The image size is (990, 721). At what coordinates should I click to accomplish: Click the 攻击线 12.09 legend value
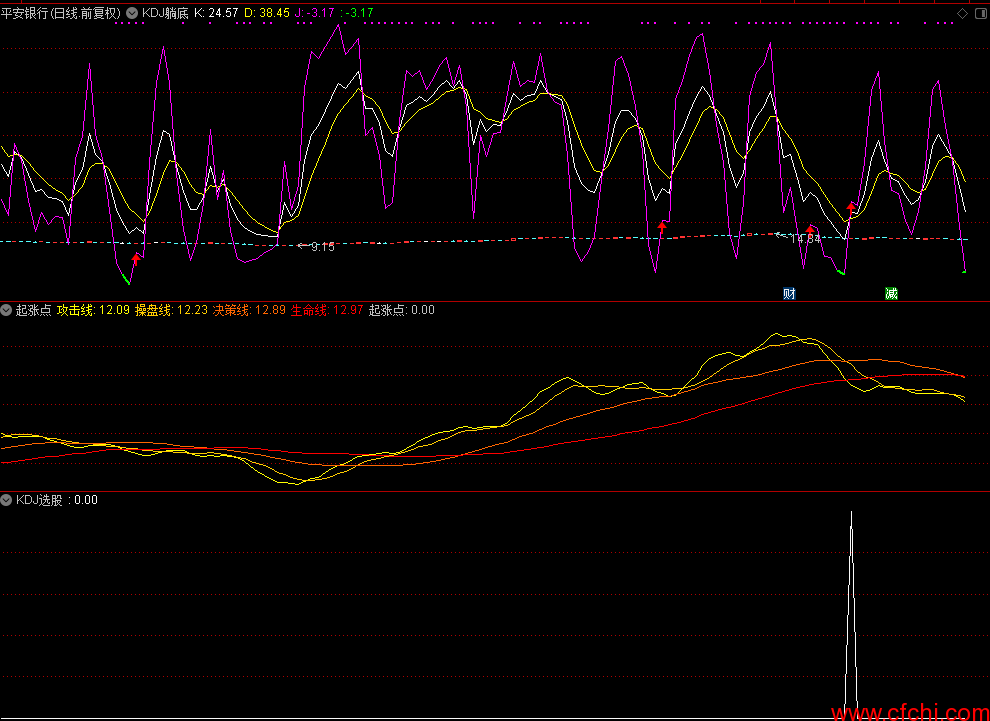point(93,310)
